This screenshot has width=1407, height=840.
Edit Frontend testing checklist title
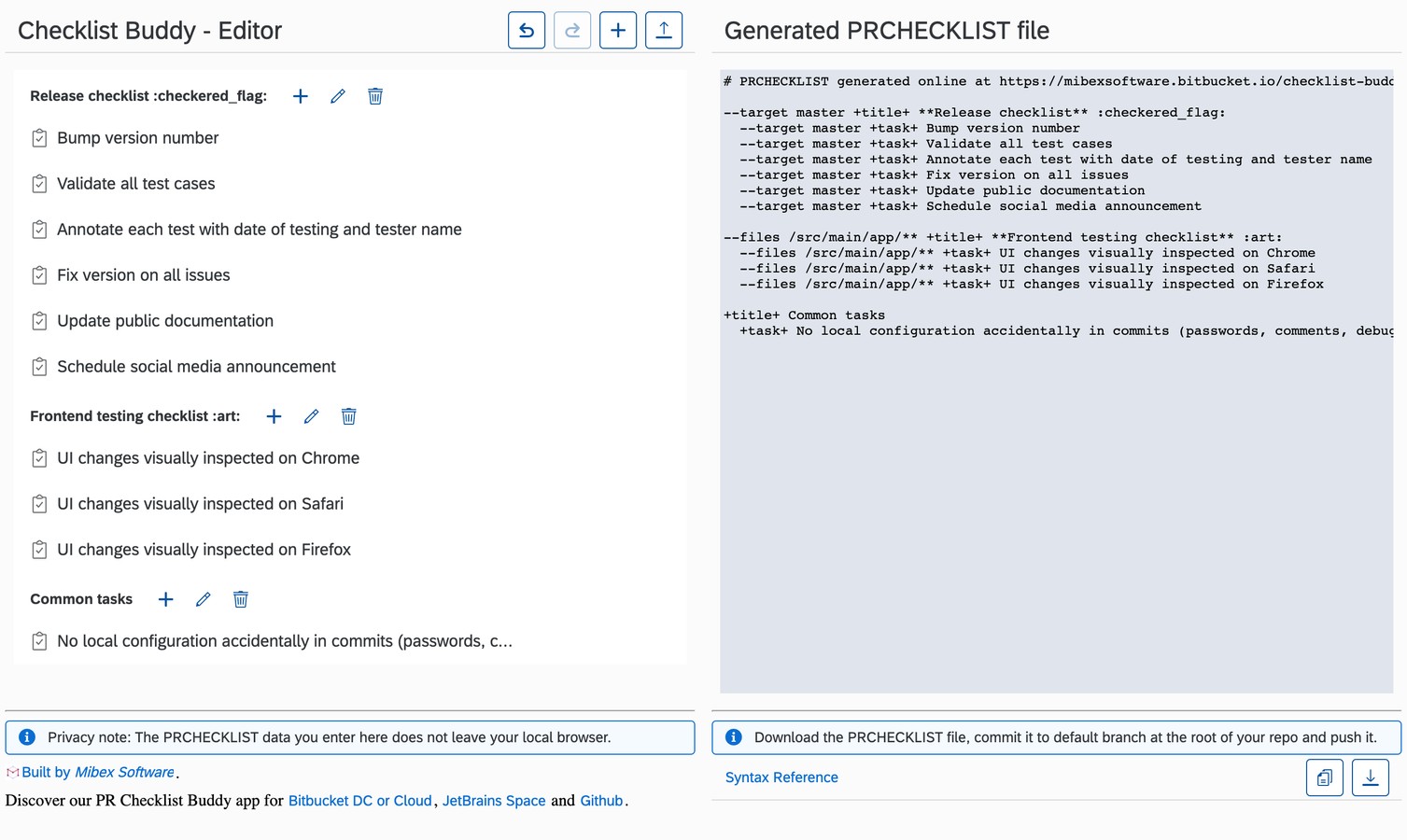[311, 416]
